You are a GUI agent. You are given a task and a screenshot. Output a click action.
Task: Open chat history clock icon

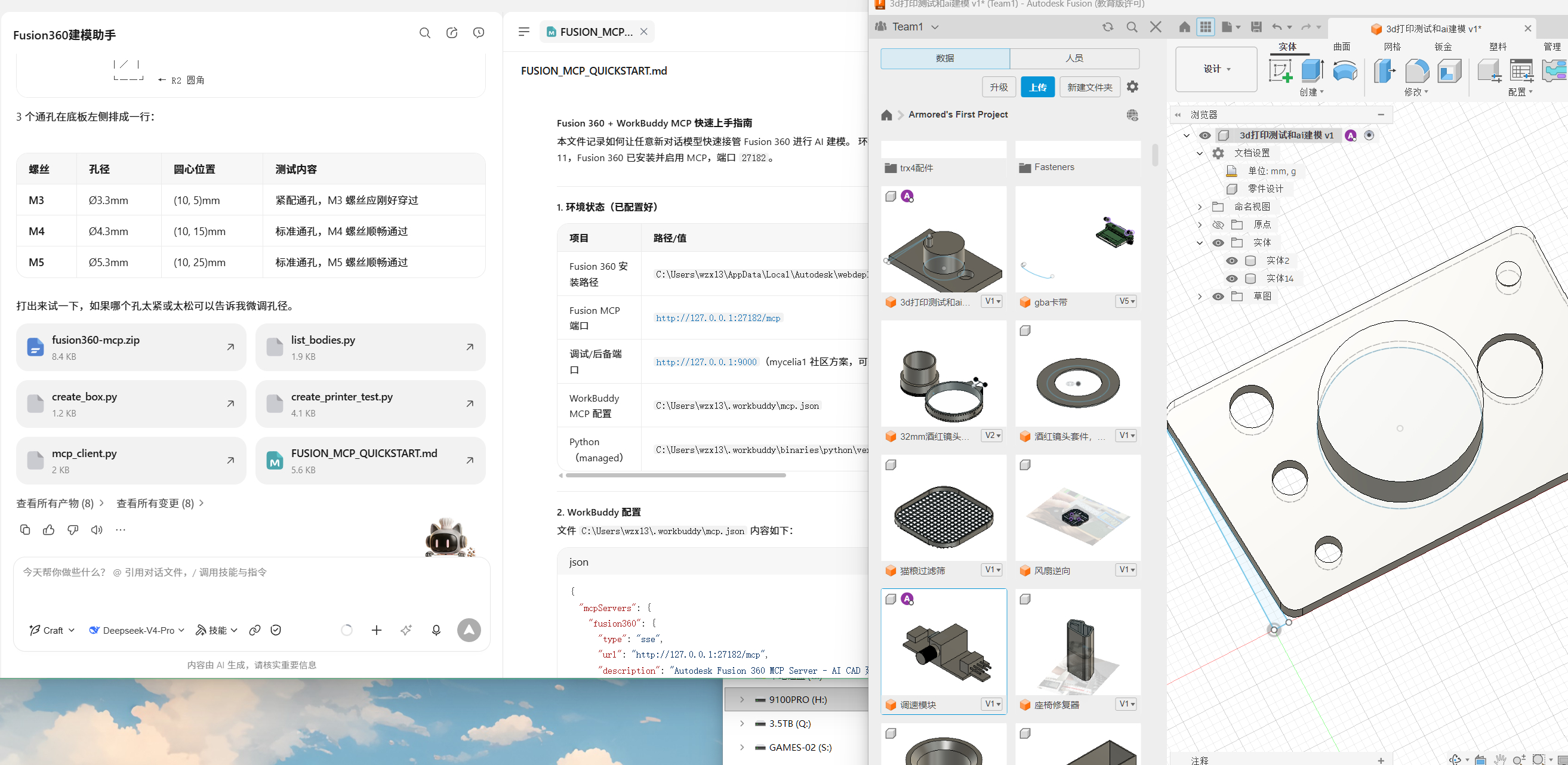coord(479,33)
